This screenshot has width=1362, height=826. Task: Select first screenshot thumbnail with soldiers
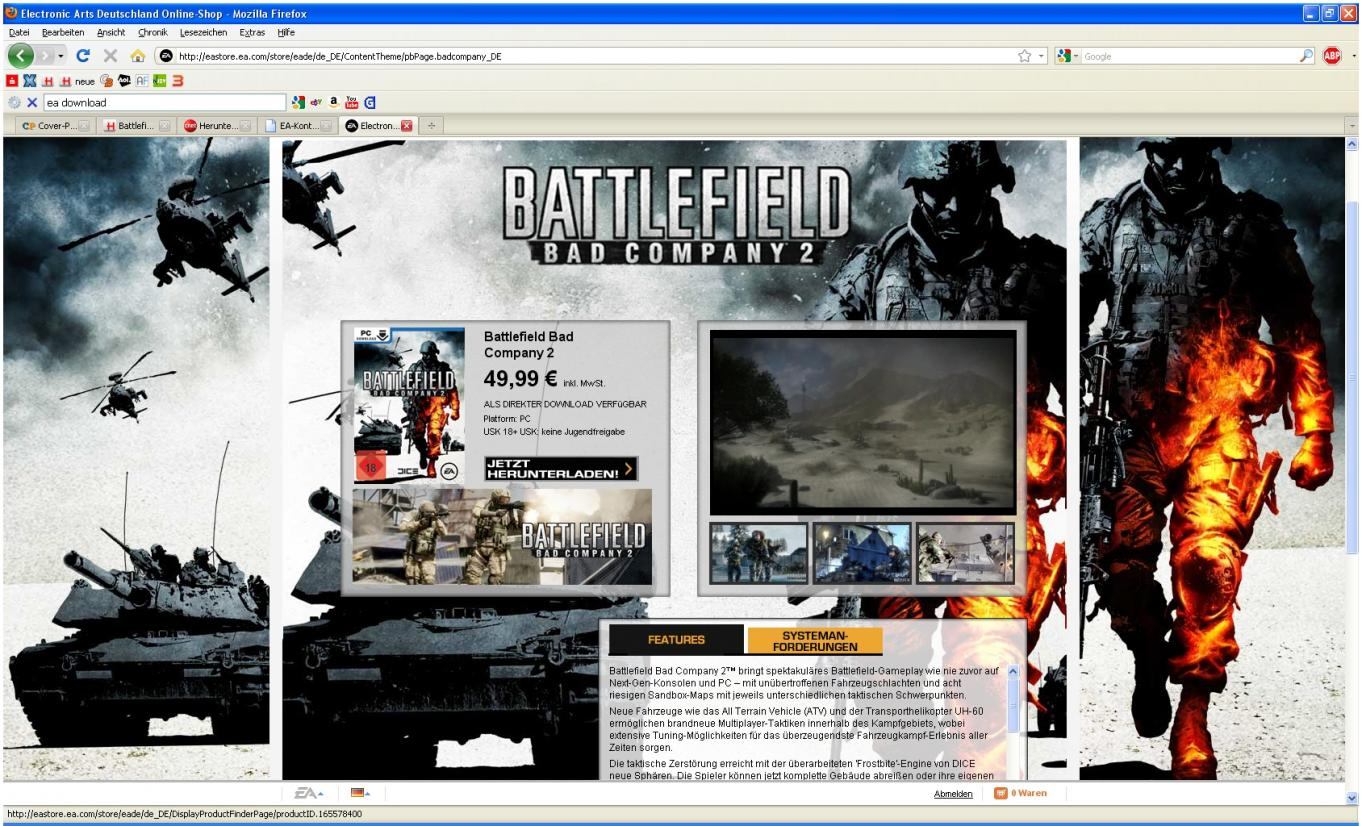point(759,553)
